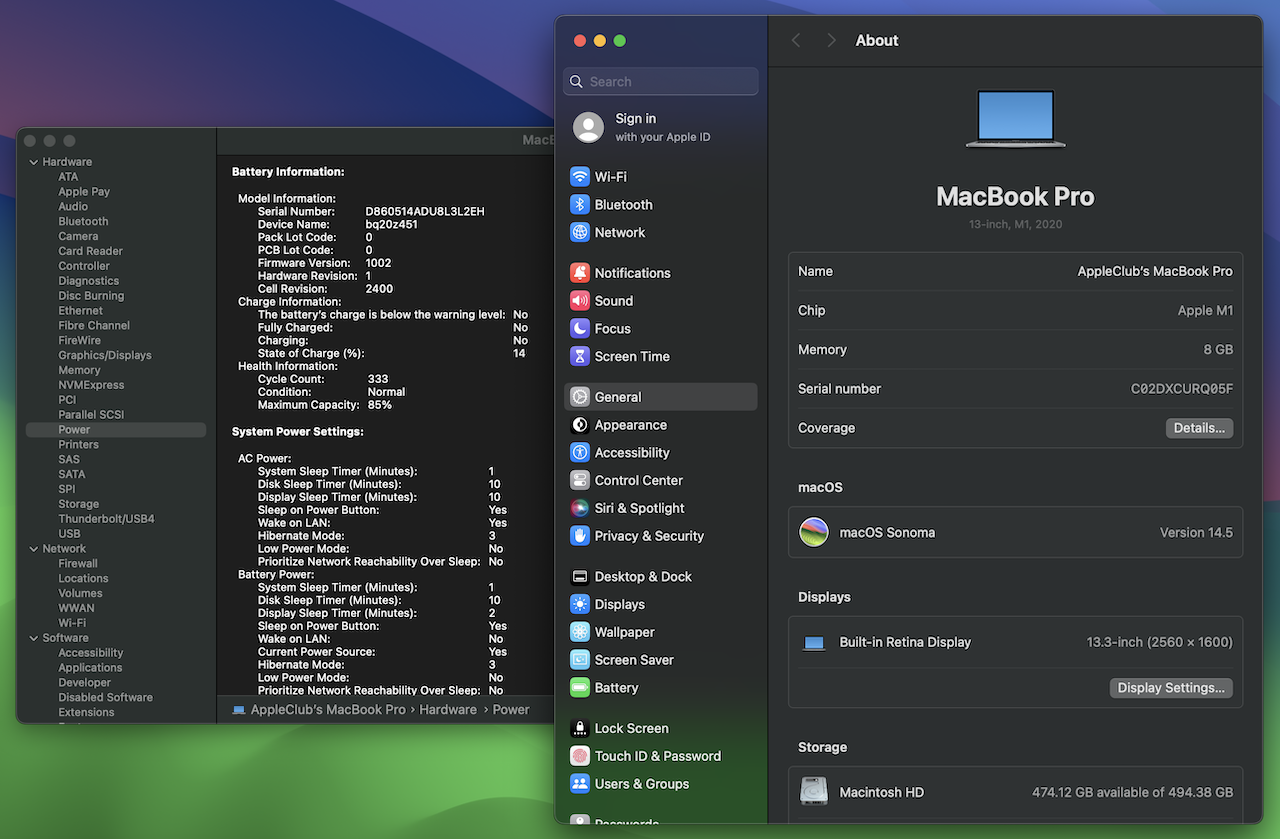Open Displays icon in sidebar
This screenshot has width=1280, height=839.
pos(580,605)
